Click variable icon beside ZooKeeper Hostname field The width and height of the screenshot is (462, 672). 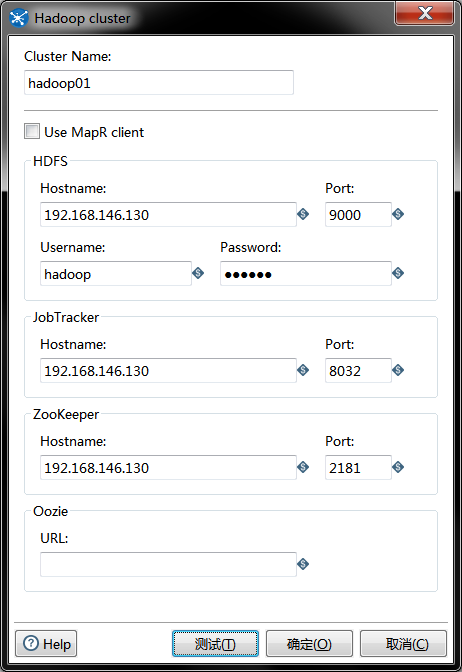pos(303,467)
